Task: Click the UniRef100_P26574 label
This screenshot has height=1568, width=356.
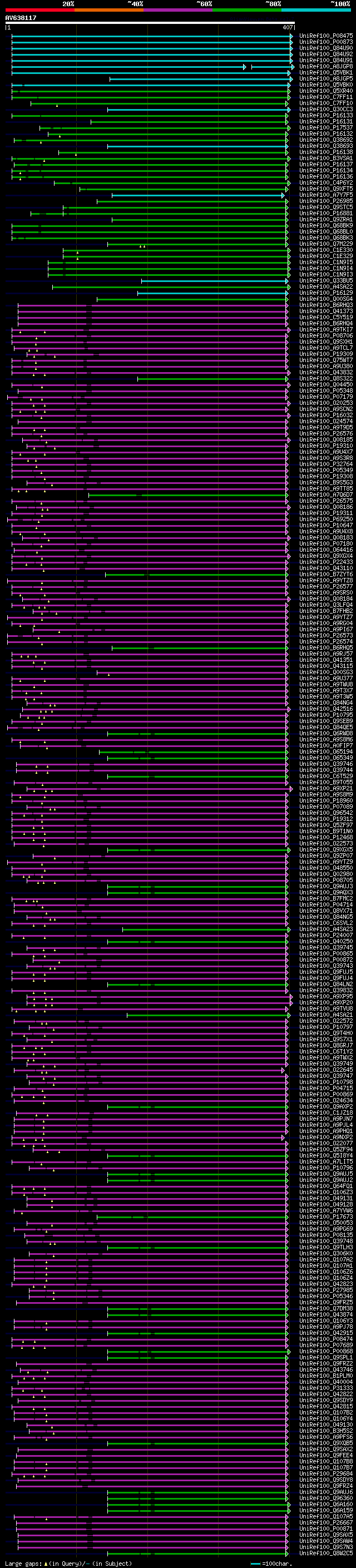Action: 326,641
